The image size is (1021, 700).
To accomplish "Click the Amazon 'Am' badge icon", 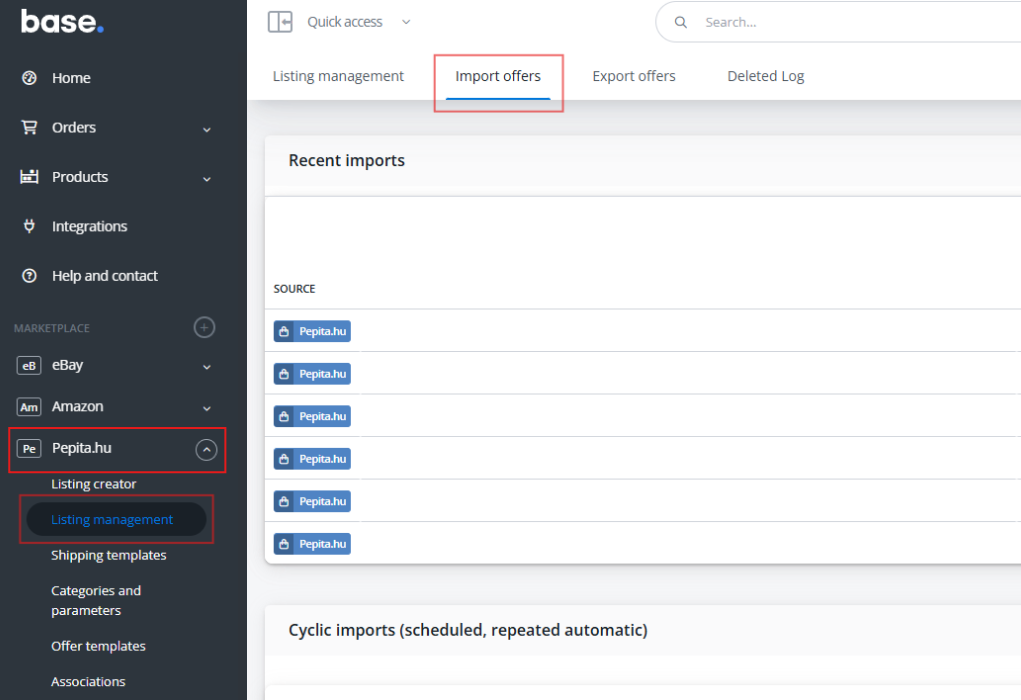I will coord(29,407).
